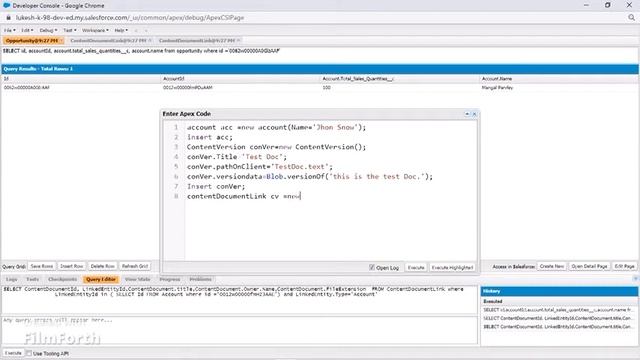The height and width of the screenshot is (360, 640).
Task: Click the site lock icon in address bar
Action: pos(9,18)
